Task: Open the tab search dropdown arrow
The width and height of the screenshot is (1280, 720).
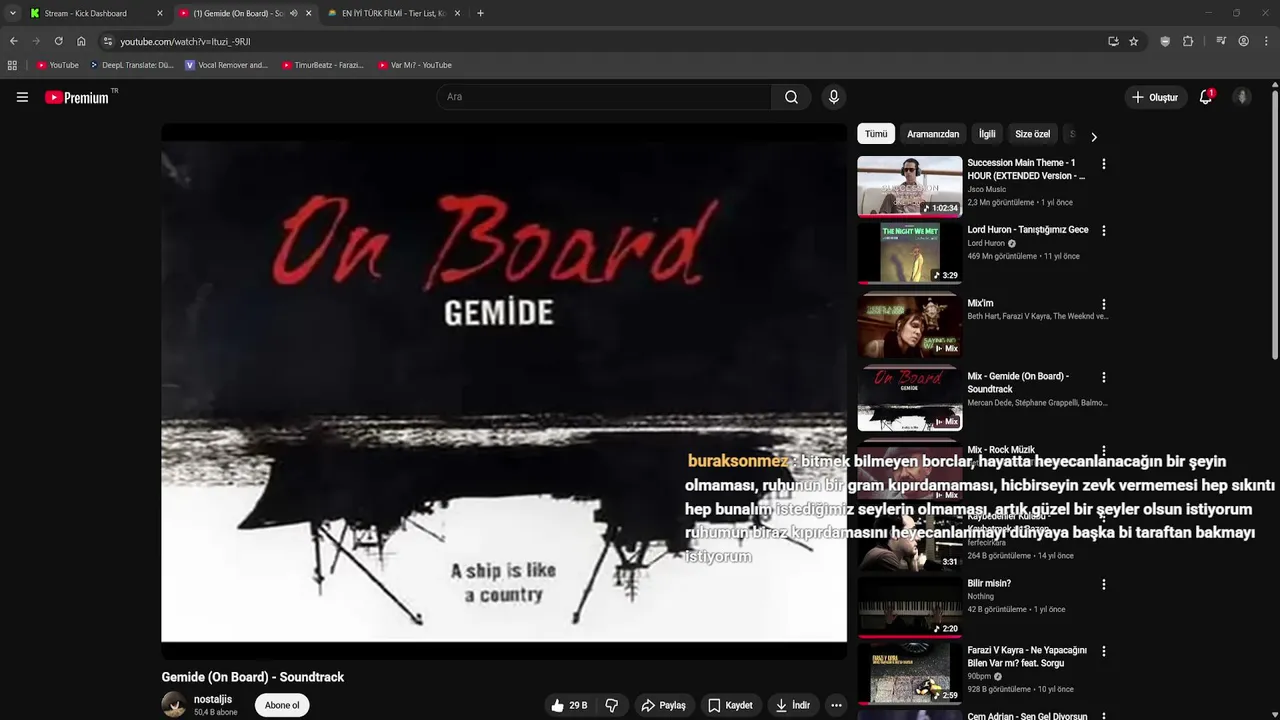Action: (x=12, y=13)
